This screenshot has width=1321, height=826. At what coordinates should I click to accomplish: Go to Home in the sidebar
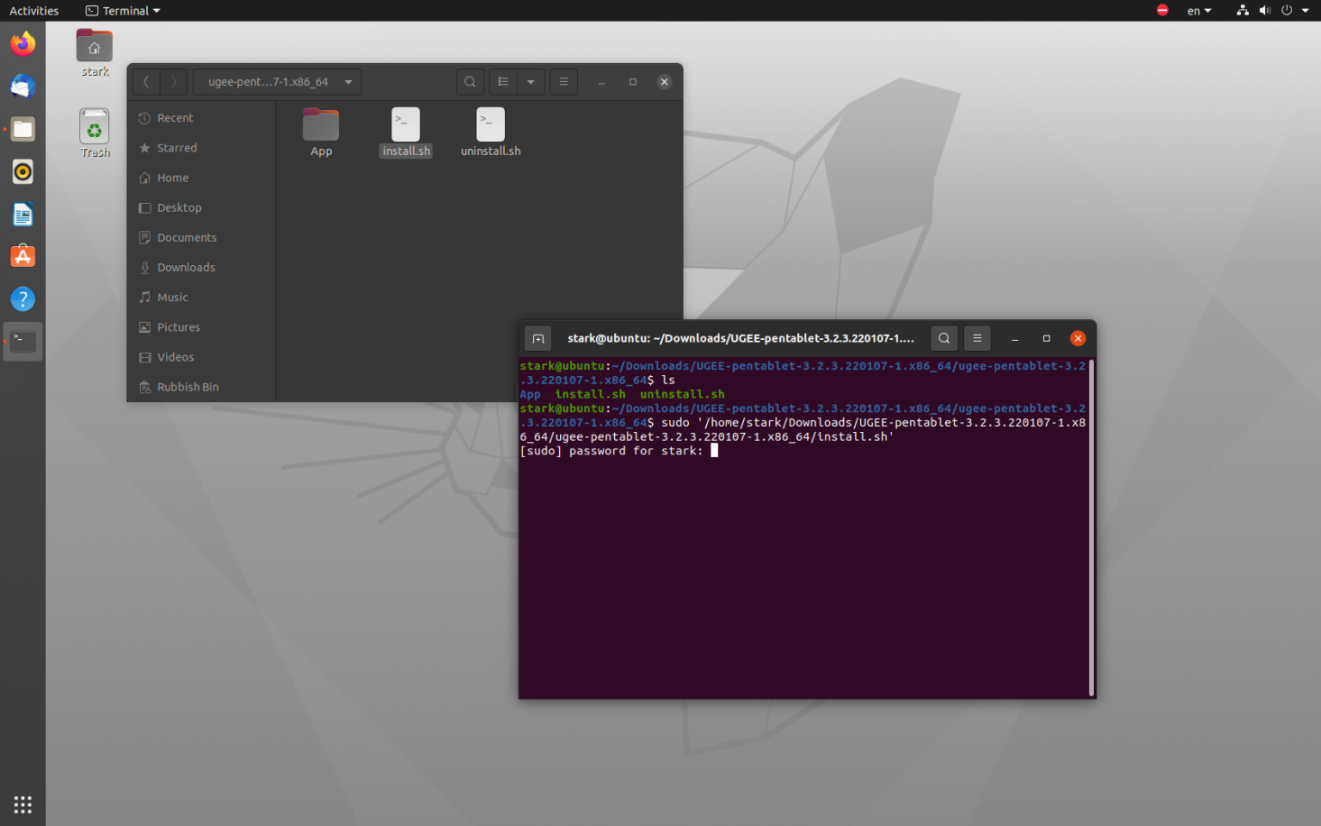[x=172, y=178]
